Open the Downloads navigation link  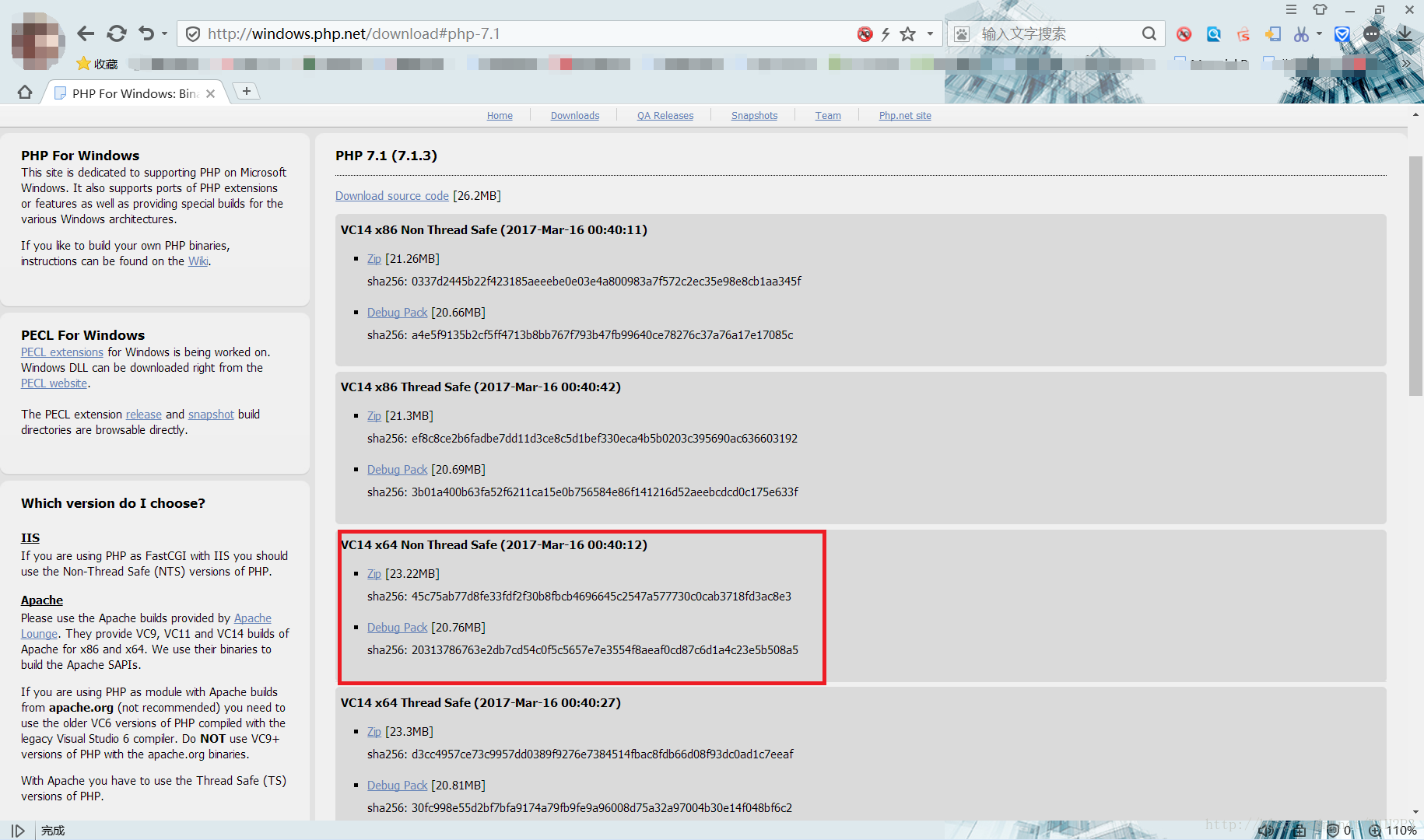pyautogui.click(x=575, y=116)
